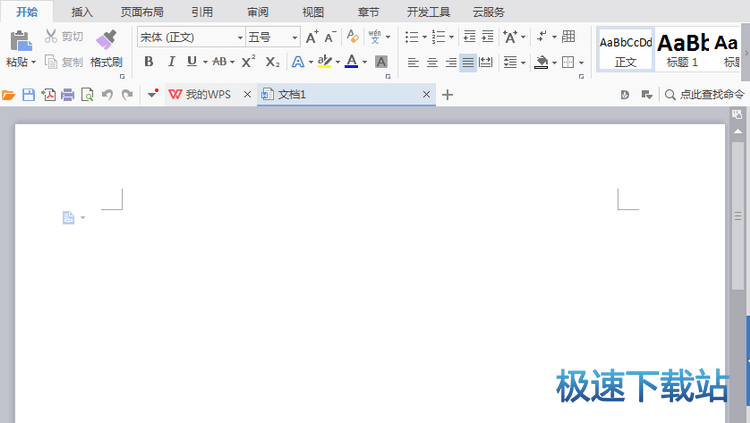Click the Redo arrow
Screen dimensions: 750x423
(127, 95)
